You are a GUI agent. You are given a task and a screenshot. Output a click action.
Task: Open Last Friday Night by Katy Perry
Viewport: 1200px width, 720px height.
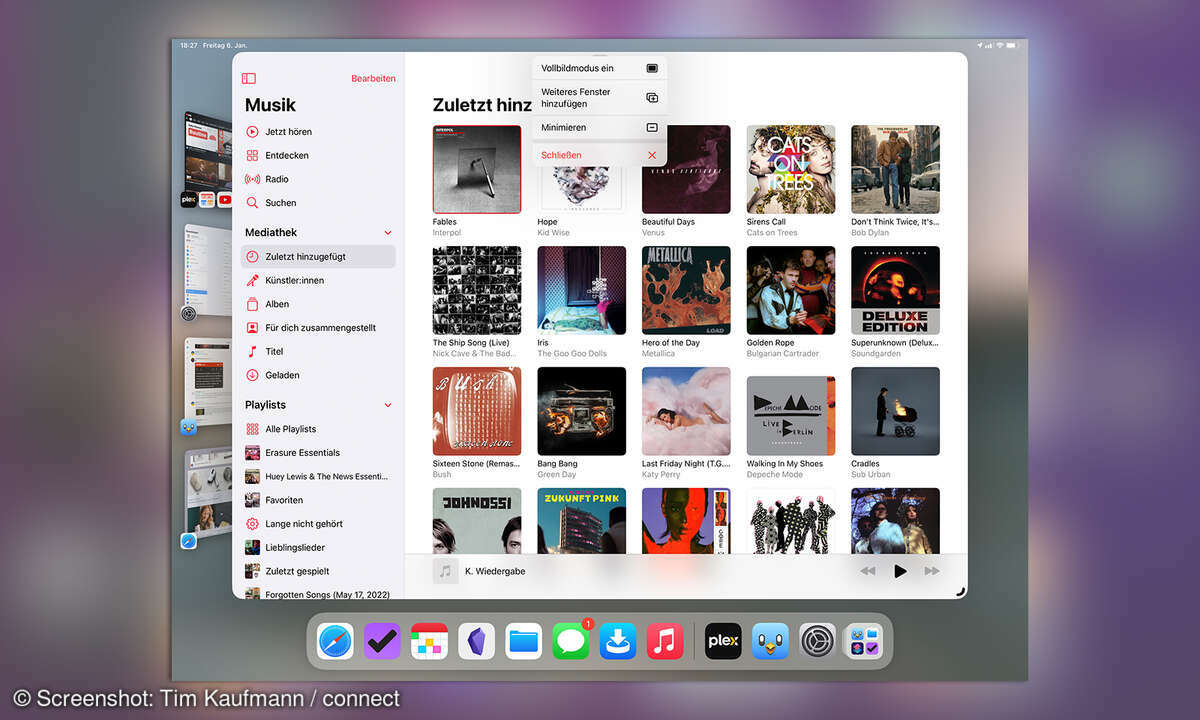686,411
